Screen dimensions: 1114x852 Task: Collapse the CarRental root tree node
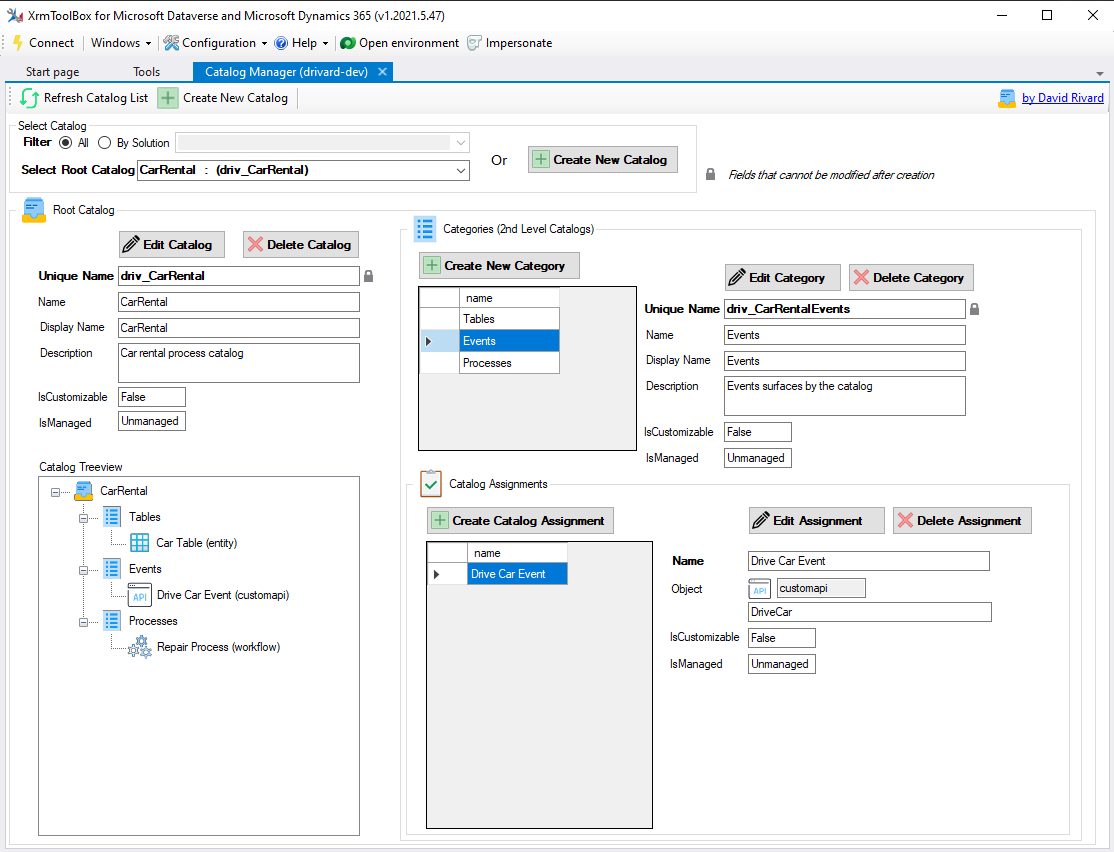(55, 491)
